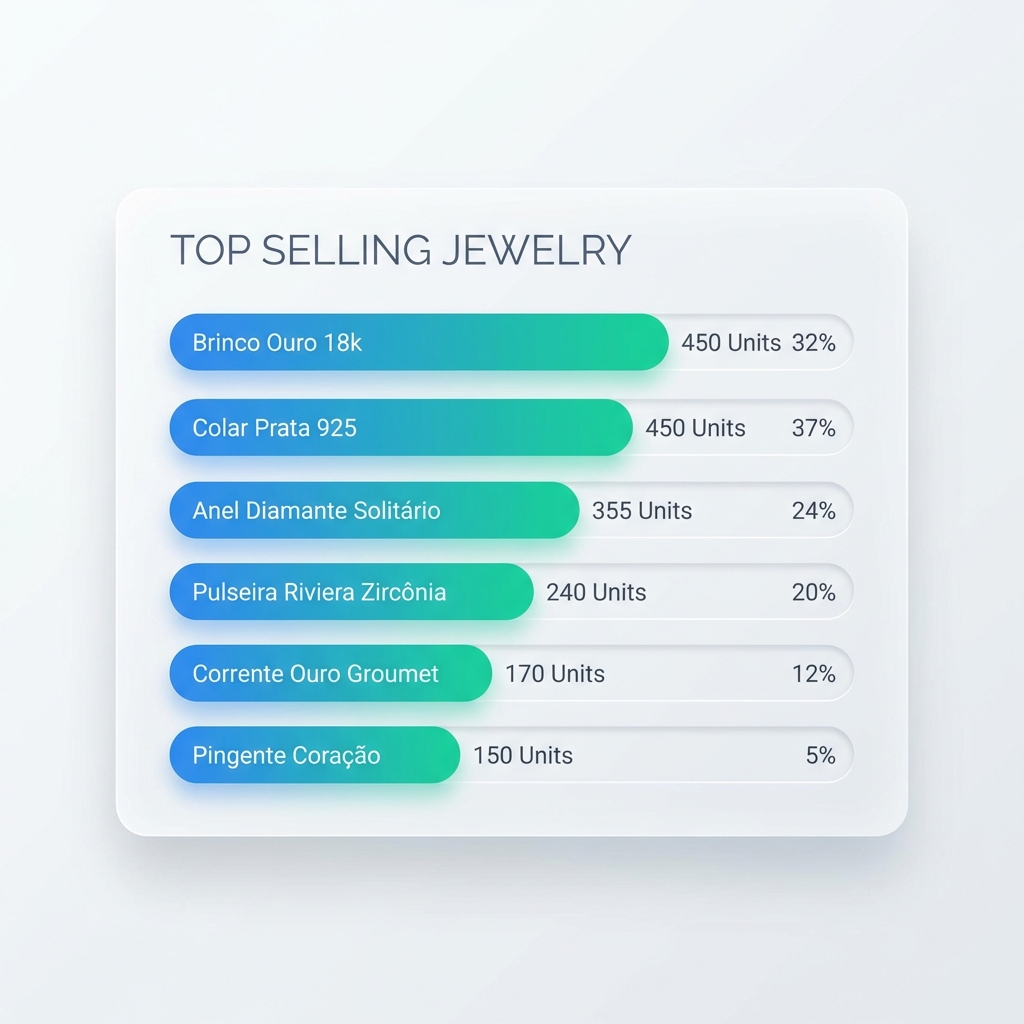
Task: Click the Pingente Coração label
Action: pyautogui.click(x=286, y=755)
